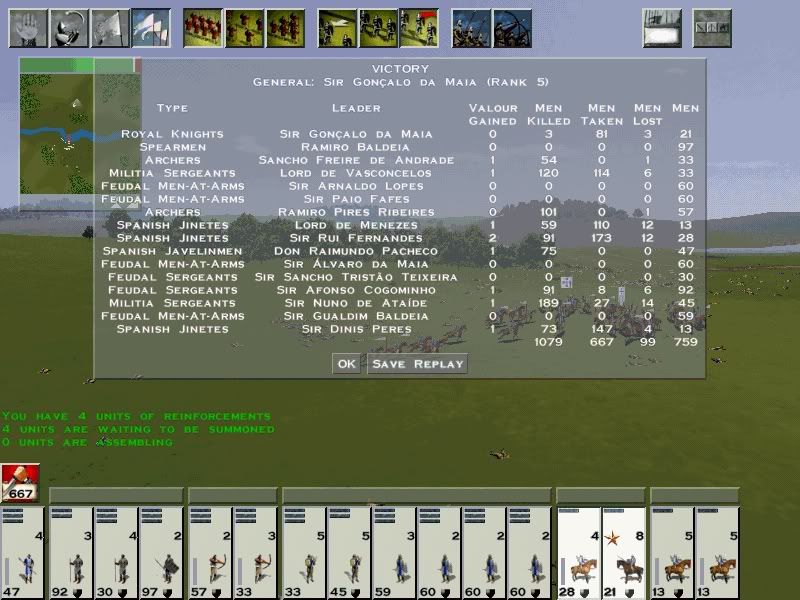Screen dimensions: 800x600
Task: Click the red prisoners icon labeled 667
Action: pos(20,483)
